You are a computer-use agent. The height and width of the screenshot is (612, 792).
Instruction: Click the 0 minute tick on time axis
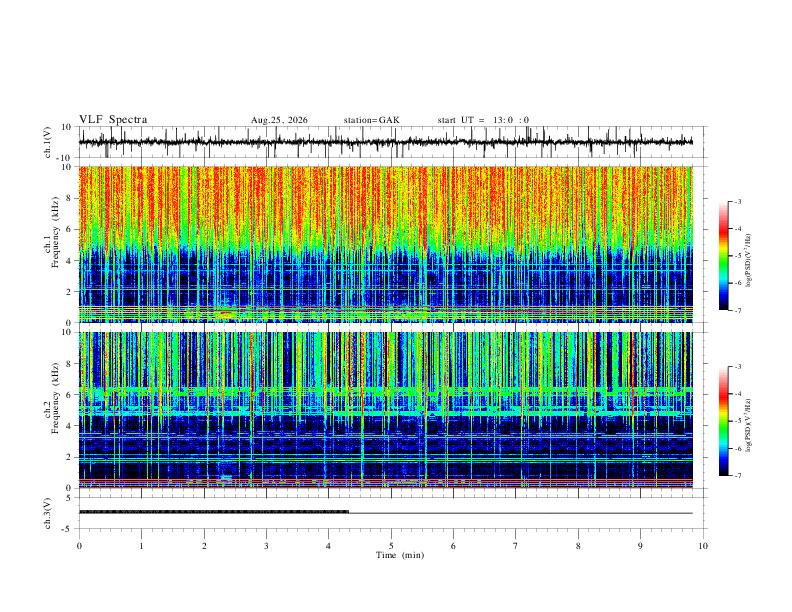pyautogui.click(x=79, y=546)
